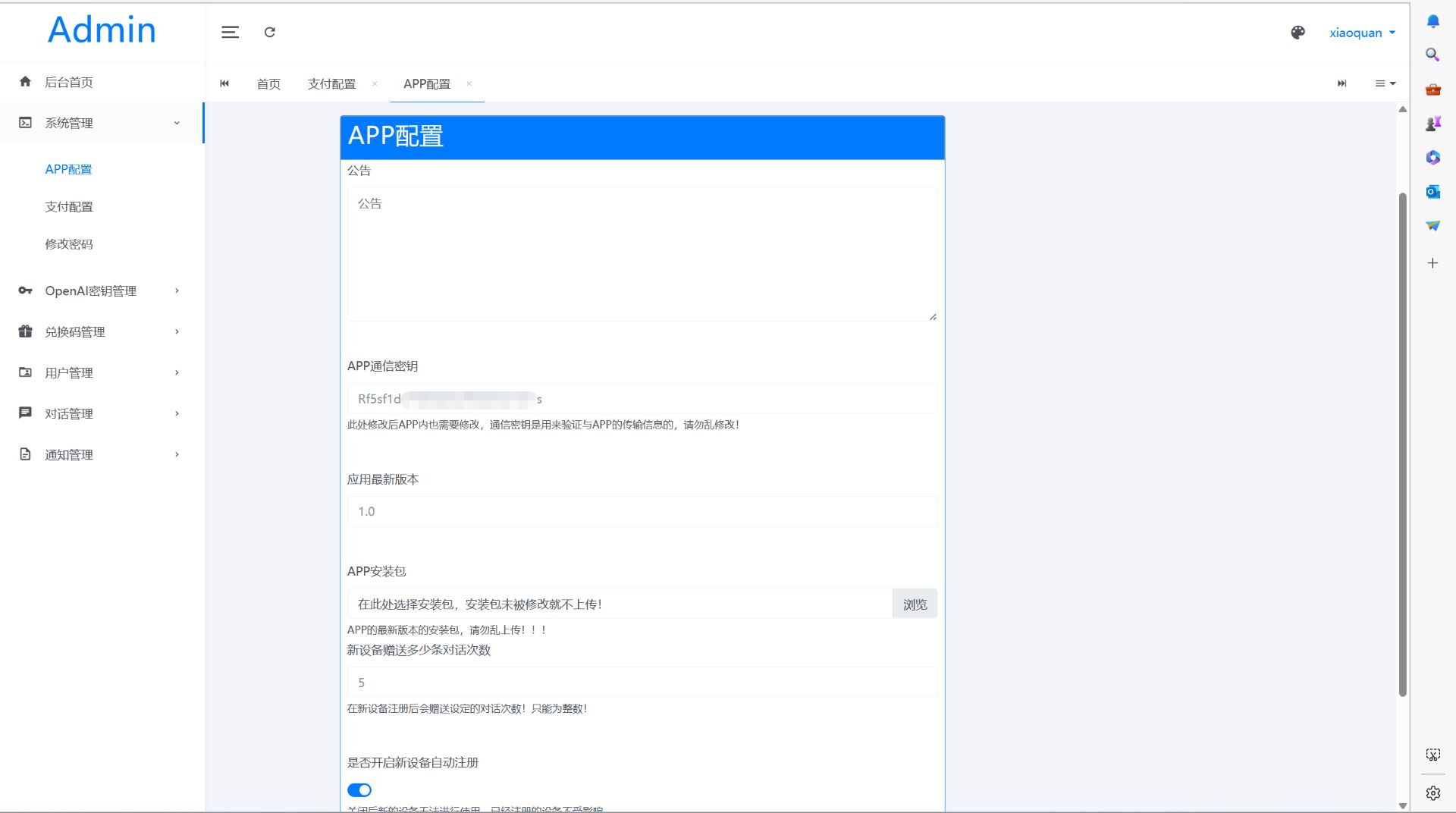Open Outlook icon in browser sidebar
The image size is (1456, 813).
(x=1432, y=192)
